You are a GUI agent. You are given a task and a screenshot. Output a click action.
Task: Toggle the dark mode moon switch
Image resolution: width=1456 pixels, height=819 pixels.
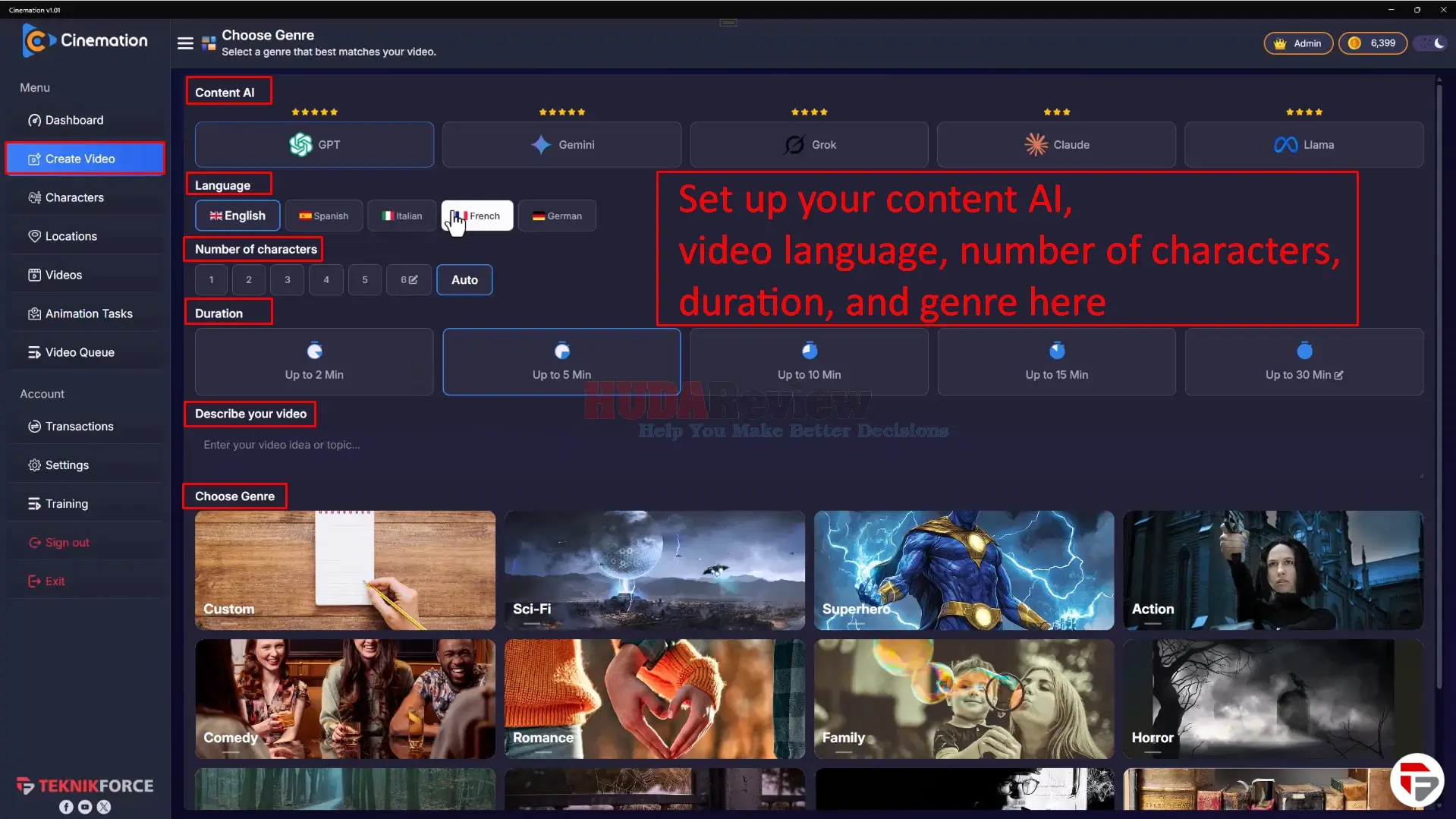click(1432, 43)
